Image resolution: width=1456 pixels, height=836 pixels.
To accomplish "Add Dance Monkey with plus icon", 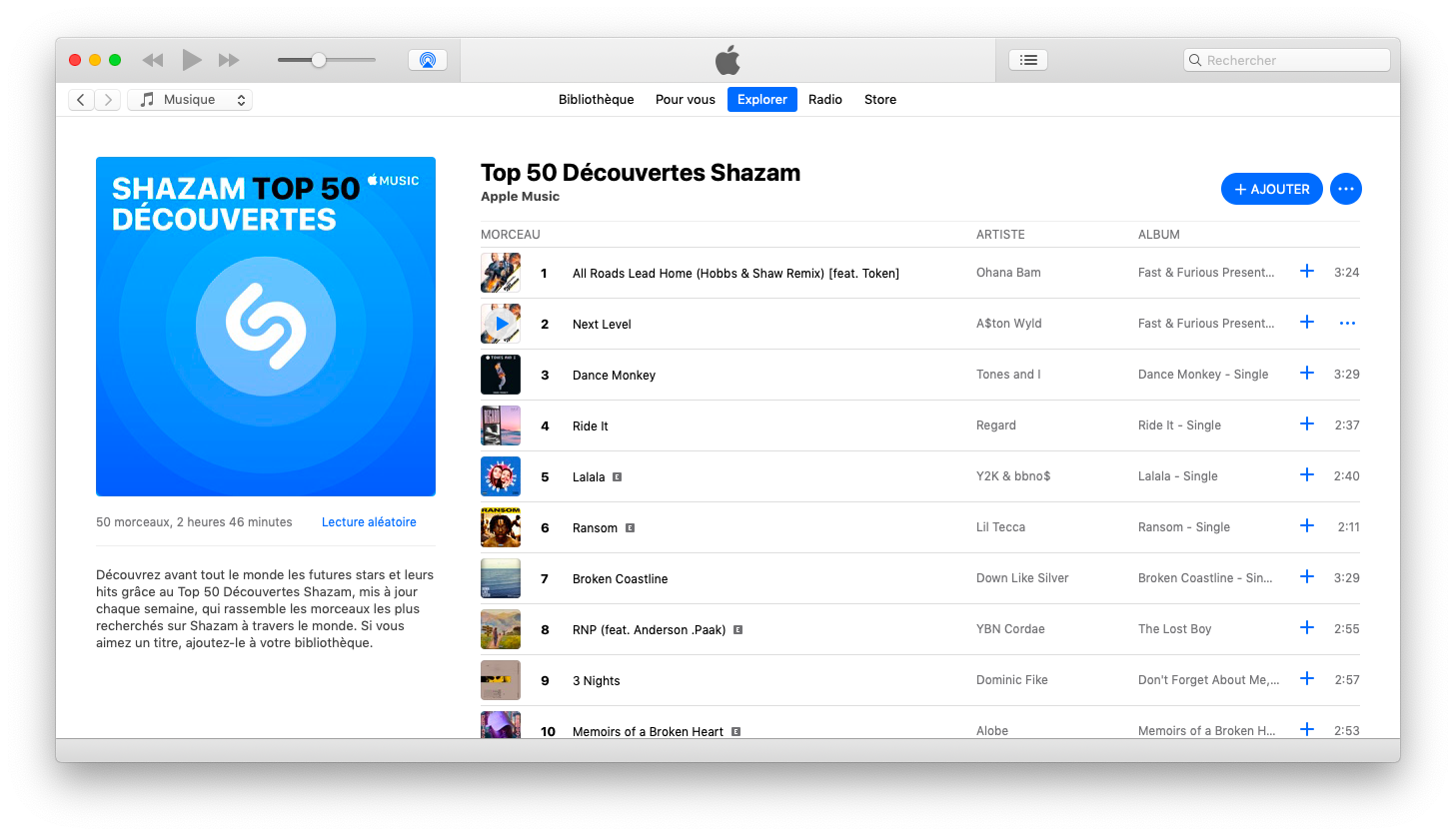I will [1306, 374].
